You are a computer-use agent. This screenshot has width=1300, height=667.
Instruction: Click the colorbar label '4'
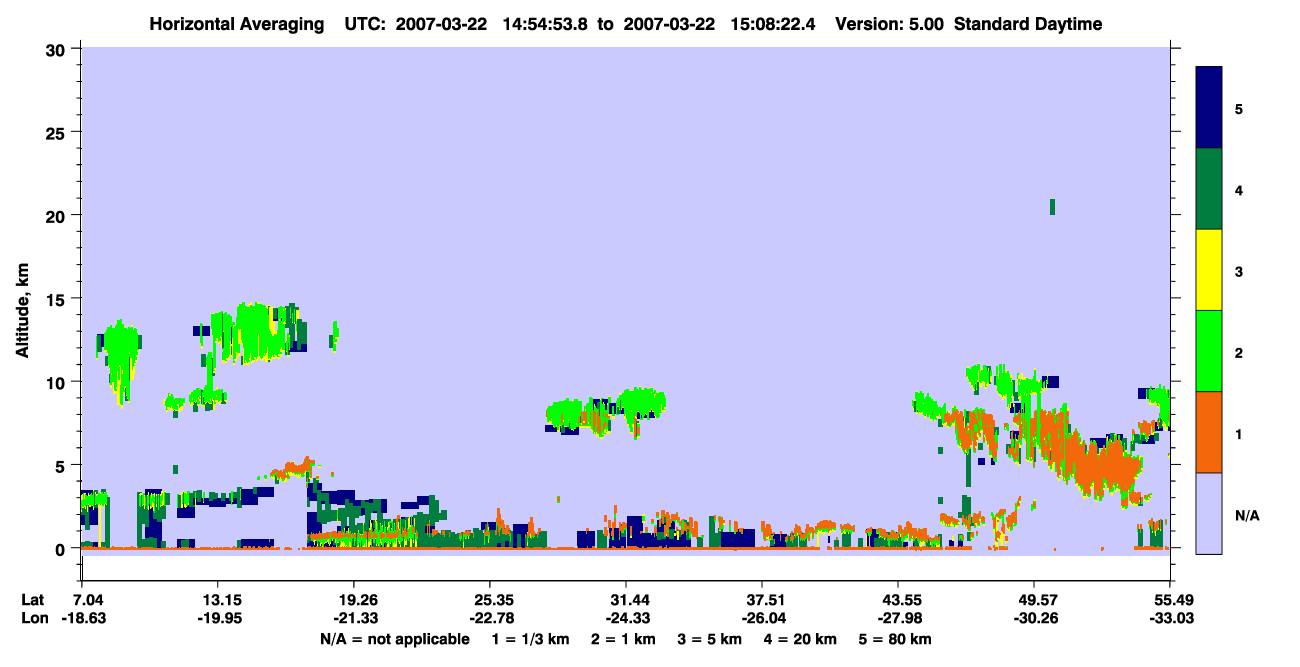[x=1238, y=190]
